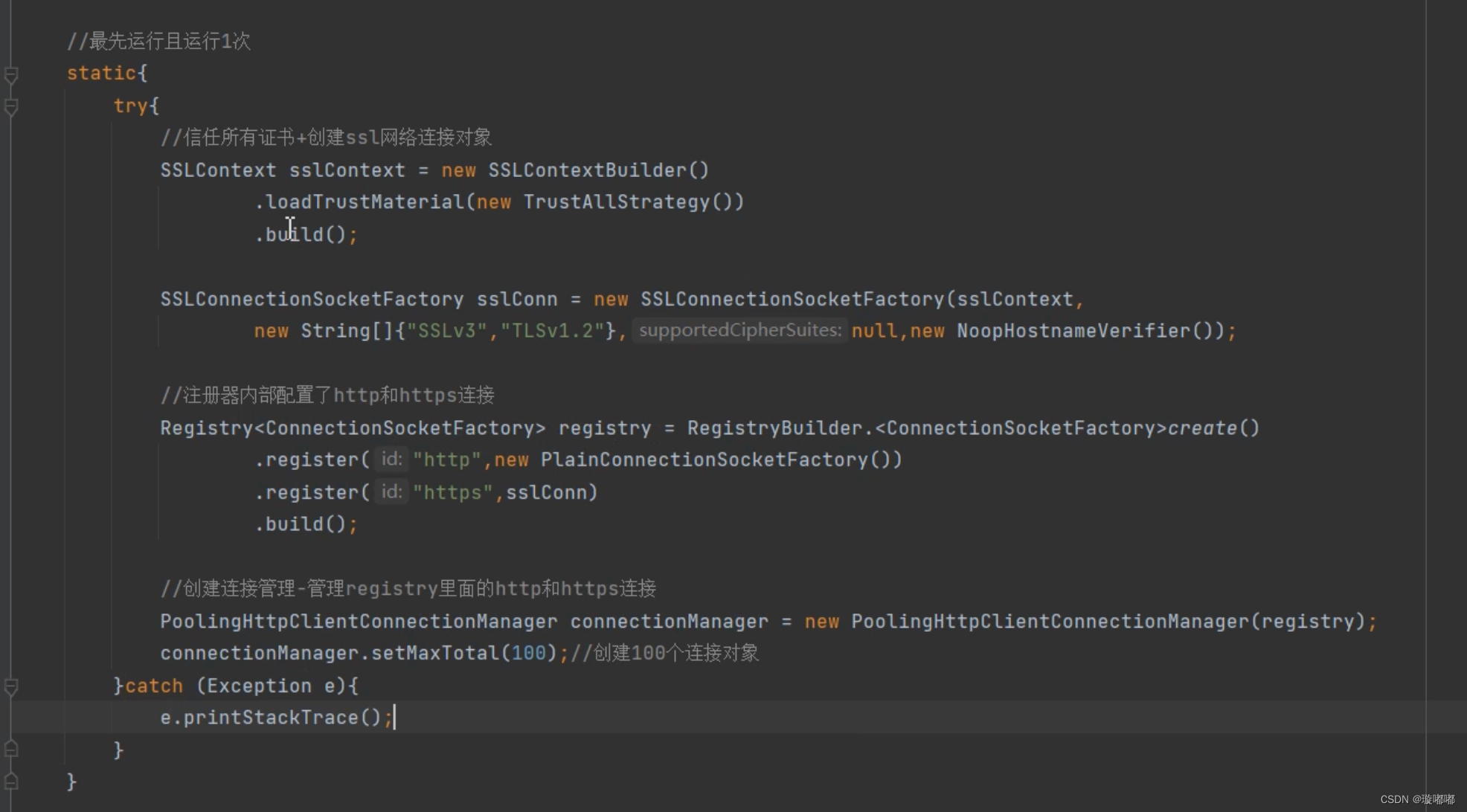The height and width of the screenshot is (812, 1467).
Task: Click the "SSLv3" string literal
Action: (x=447, y=331)
